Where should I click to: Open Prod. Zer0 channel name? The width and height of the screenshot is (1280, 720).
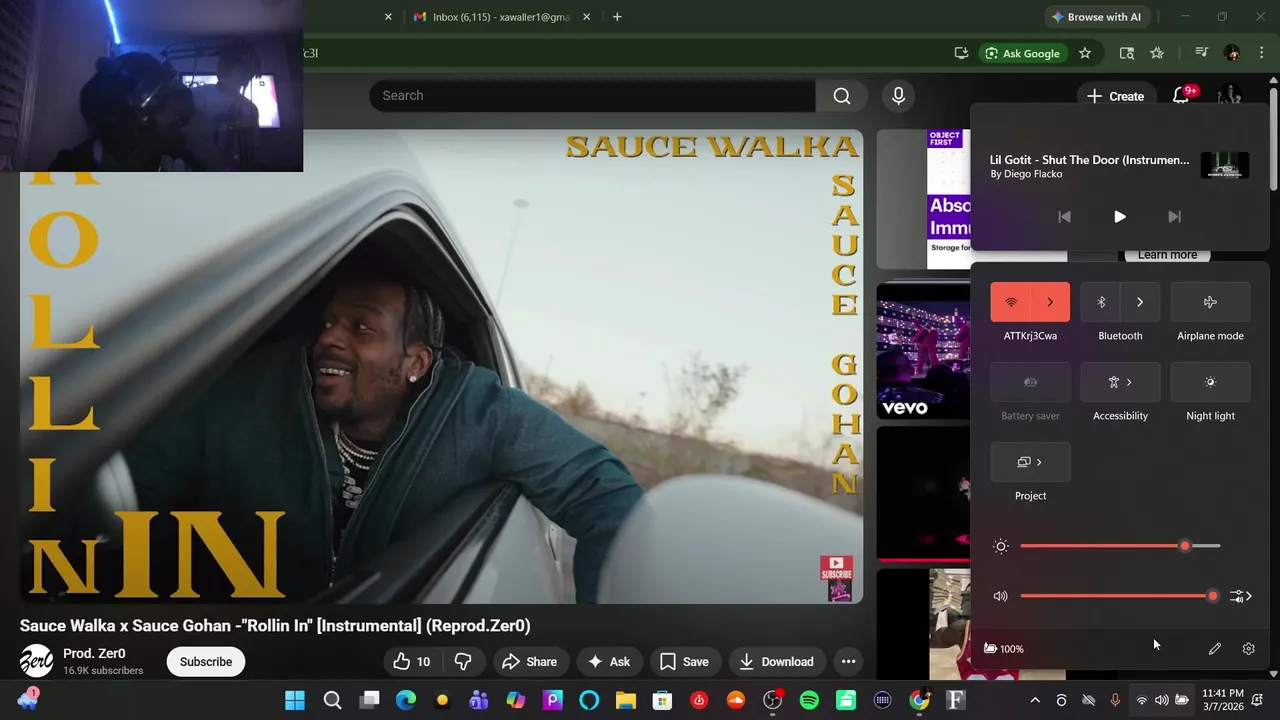pos(94,654)
